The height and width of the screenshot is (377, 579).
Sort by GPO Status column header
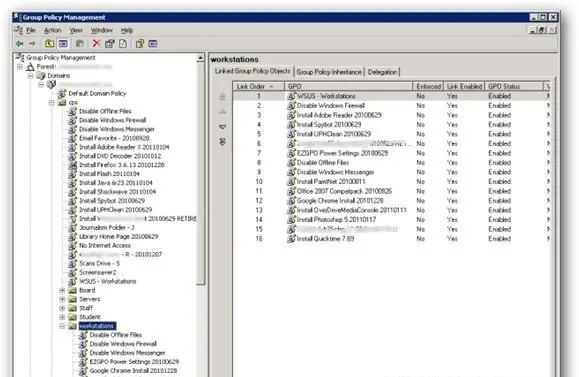514,86
